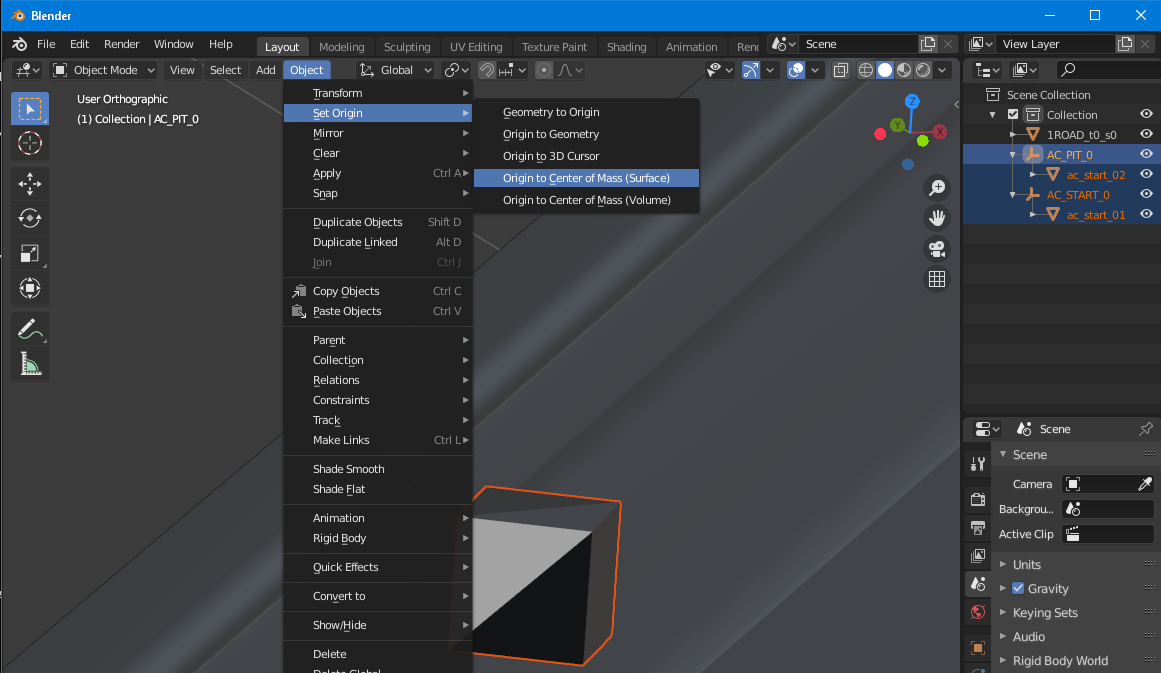This screenshot has height=673, width=1161.
Task: Hide ac_start_01 via eye icon
Action: pyautogui.click(x=1146, y=214)
